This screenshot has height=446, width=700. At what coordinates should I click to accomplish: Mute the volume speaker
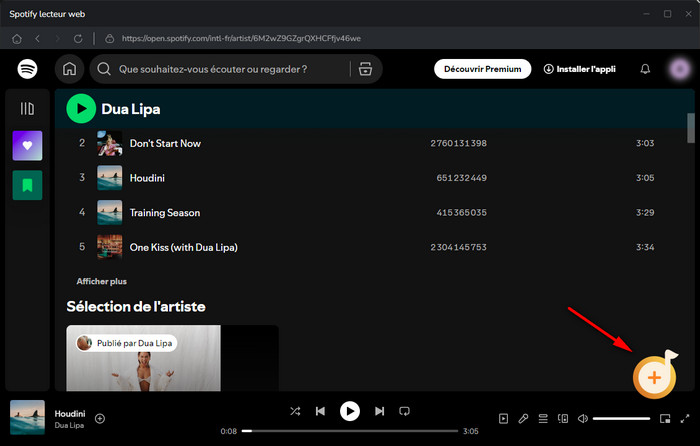tap(583, 418)
